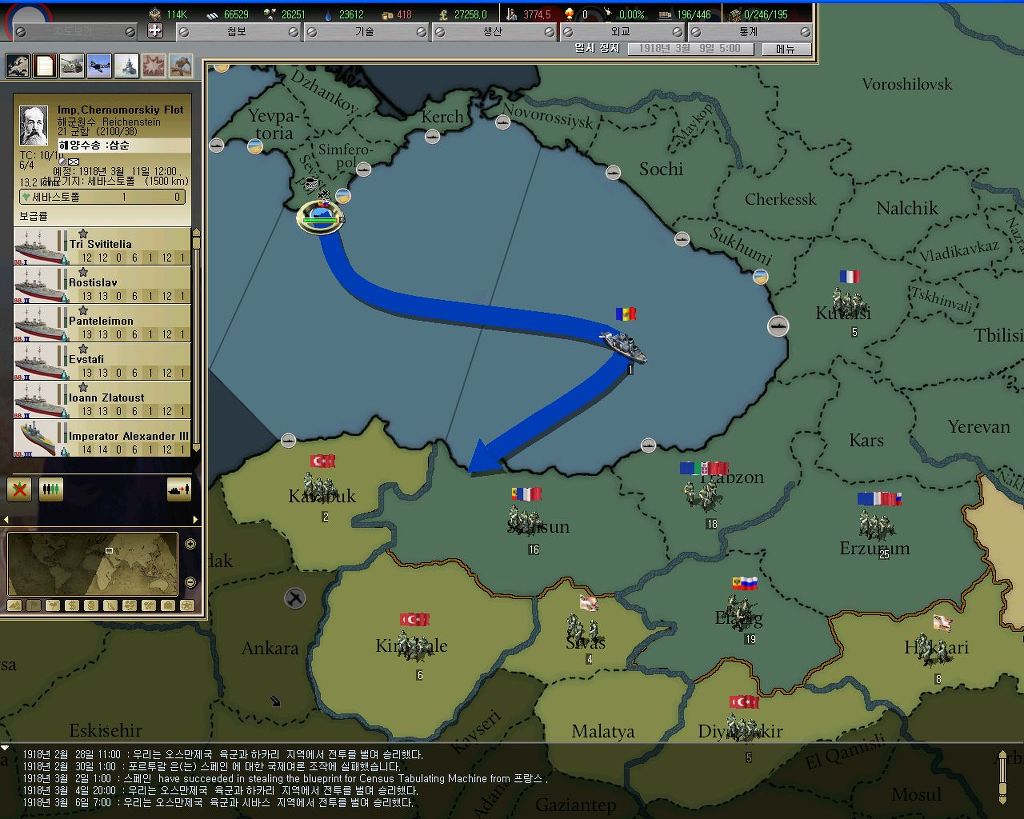Image resolution: width=1024 pixels, height=819 pixels.
Task: Select the army stack in Erzurum
Action: coord(877,526)
